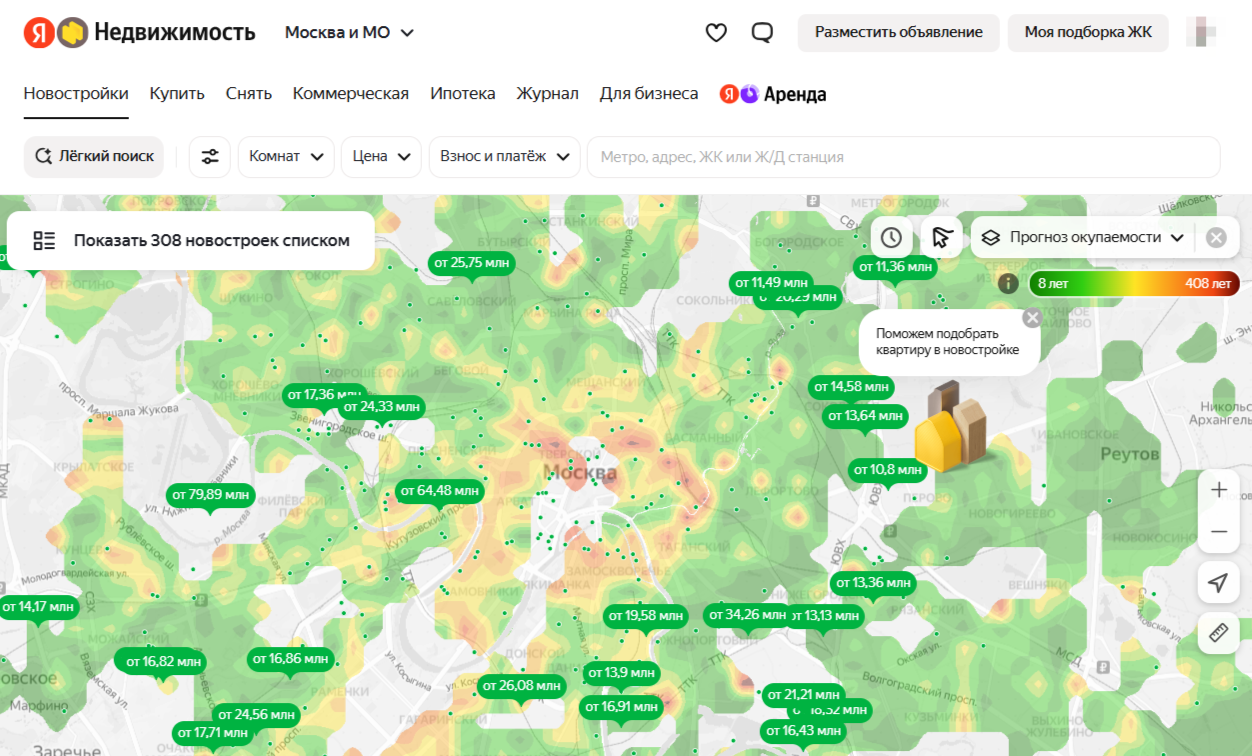Select the ruler measurement tool
Screen dimensions: 1252x756
click(1218, 633)
